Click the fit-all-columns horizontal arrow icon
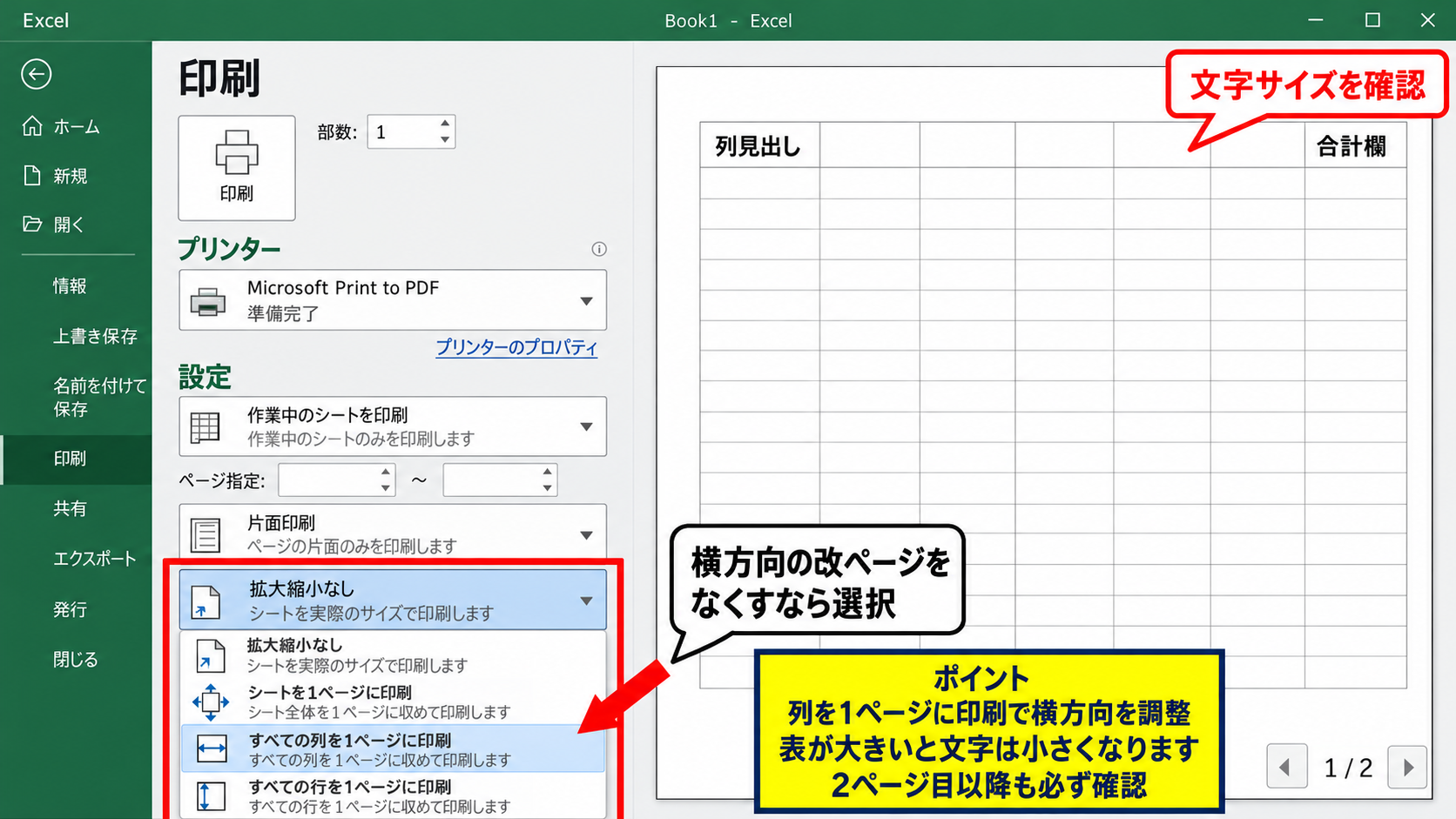Image resolution: width=1456 pixels, height=819 pixels. point(212,749)
